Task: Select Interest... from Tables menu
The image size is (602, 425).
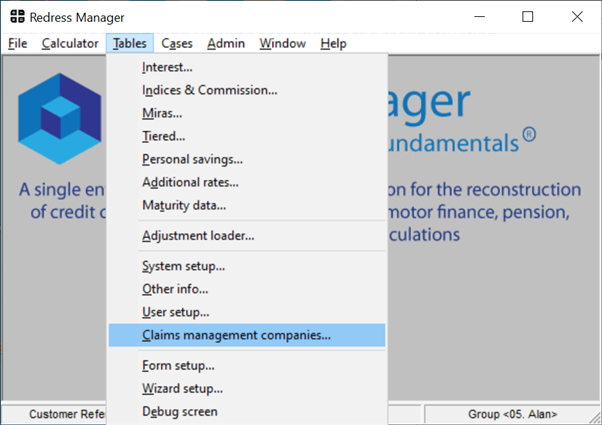Action: (247, 67)
